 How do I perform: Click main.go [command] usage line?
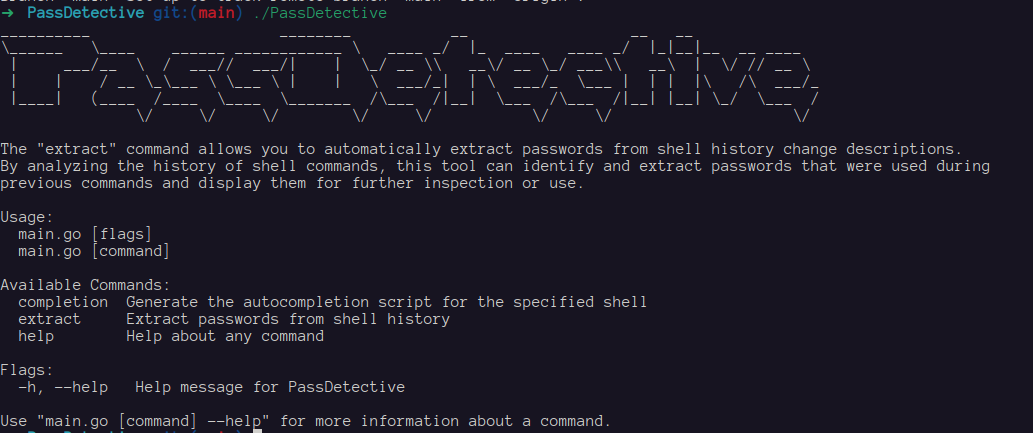94,251
